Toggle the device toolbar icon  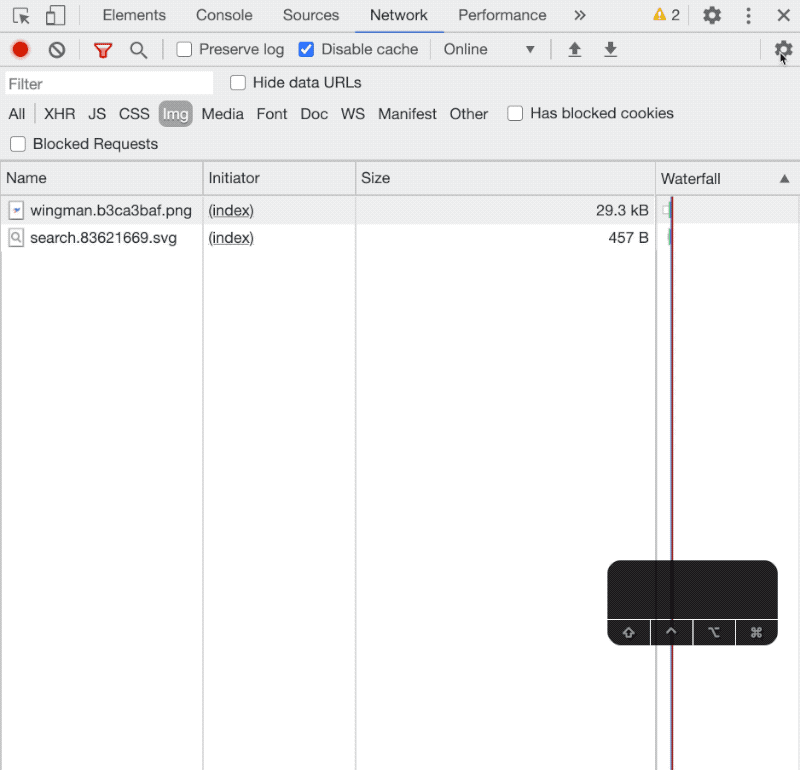click(55, 16)
